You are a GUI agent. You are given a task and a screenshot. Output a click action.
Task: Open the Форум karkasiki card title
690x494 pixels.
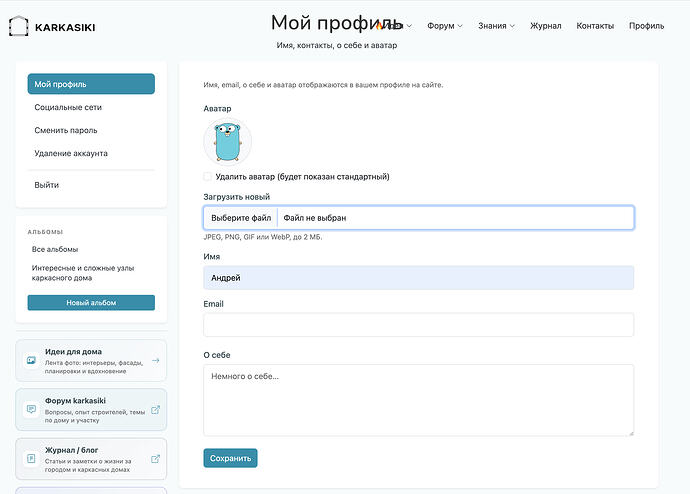tap(75, 401)
